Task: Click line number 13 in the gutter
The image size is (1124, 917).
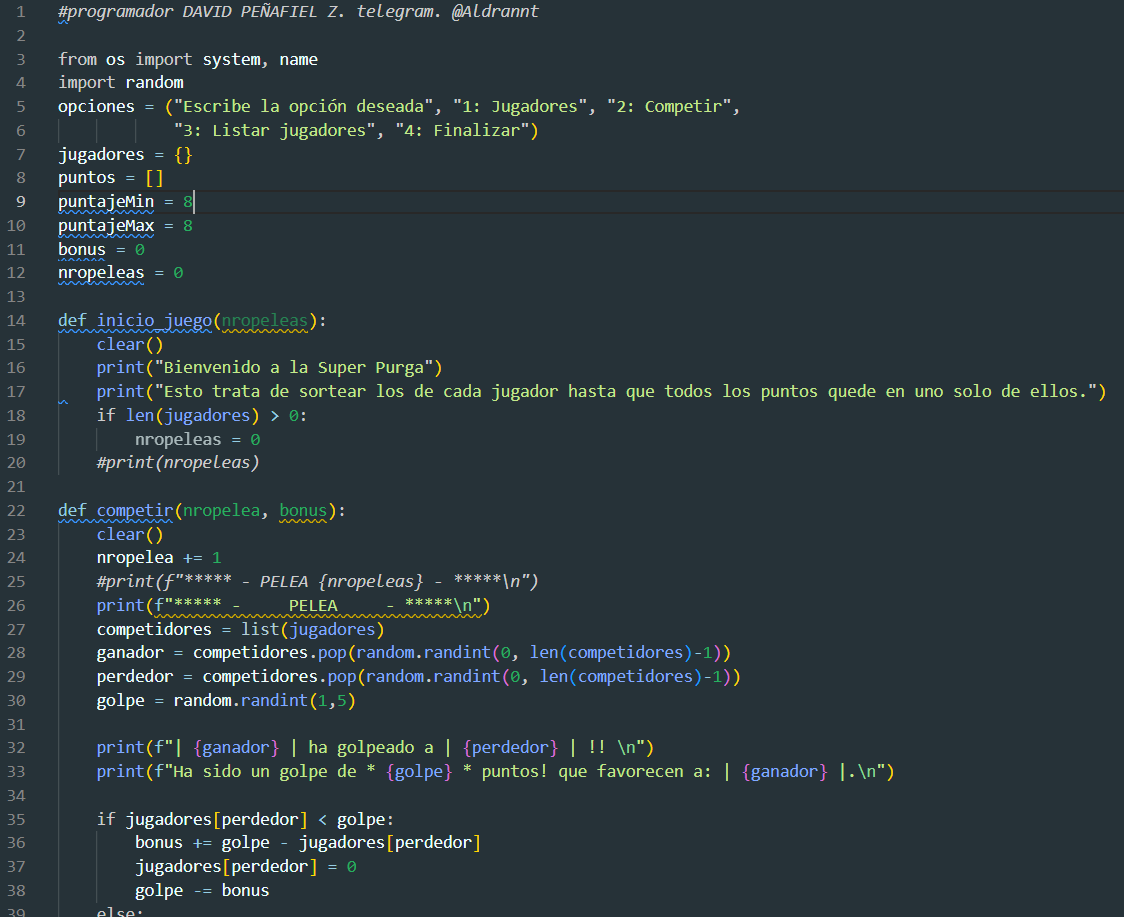Action: coord(16,297)
